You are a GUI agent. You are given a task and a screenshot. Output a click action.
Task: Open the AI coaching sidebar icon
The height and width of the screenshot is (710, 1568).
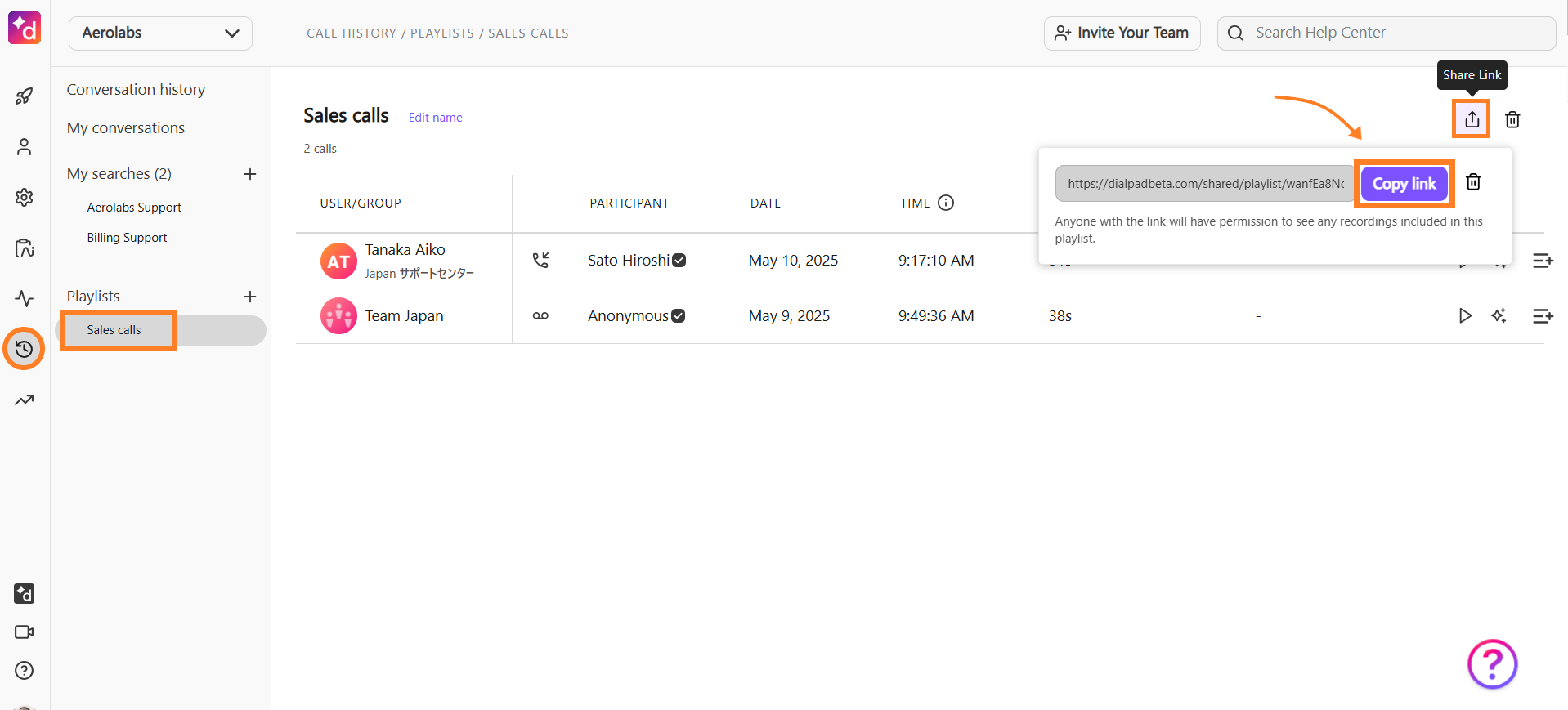tap(25, 248)
